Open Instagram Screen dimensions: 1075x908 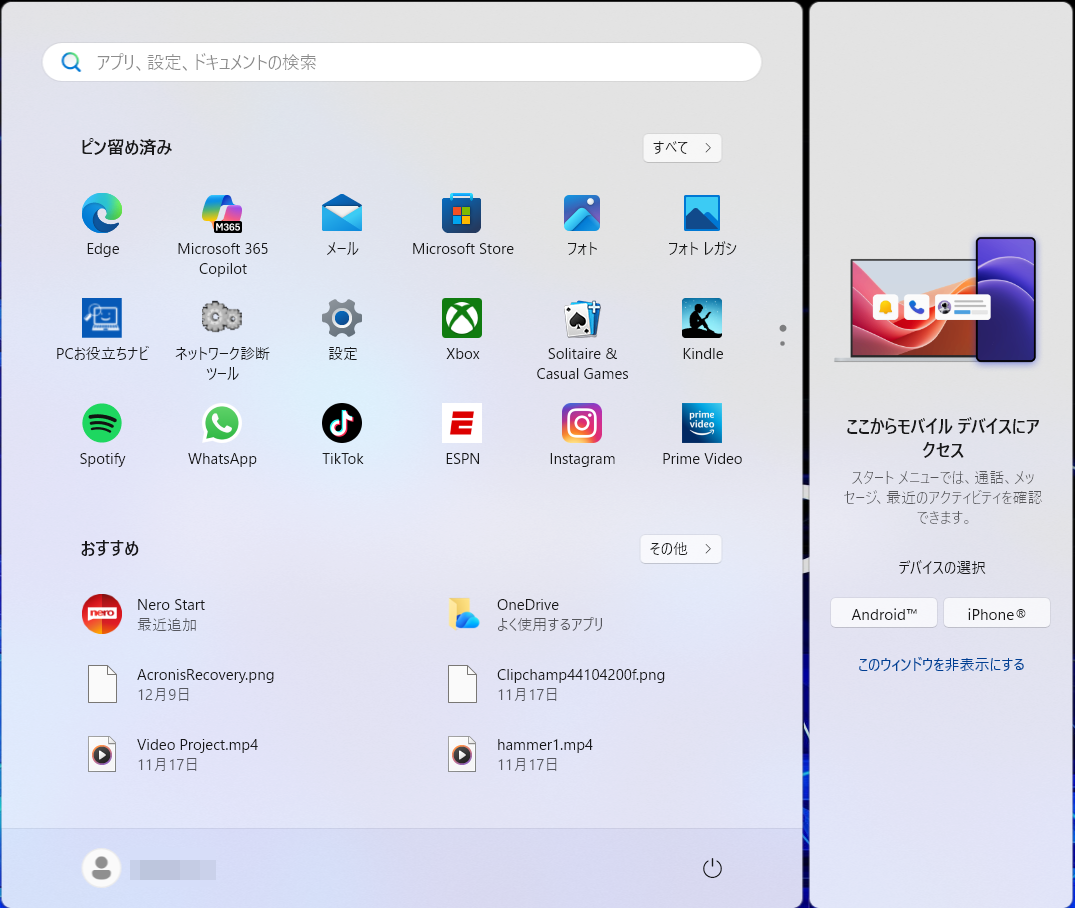click(x=582, y=435)
